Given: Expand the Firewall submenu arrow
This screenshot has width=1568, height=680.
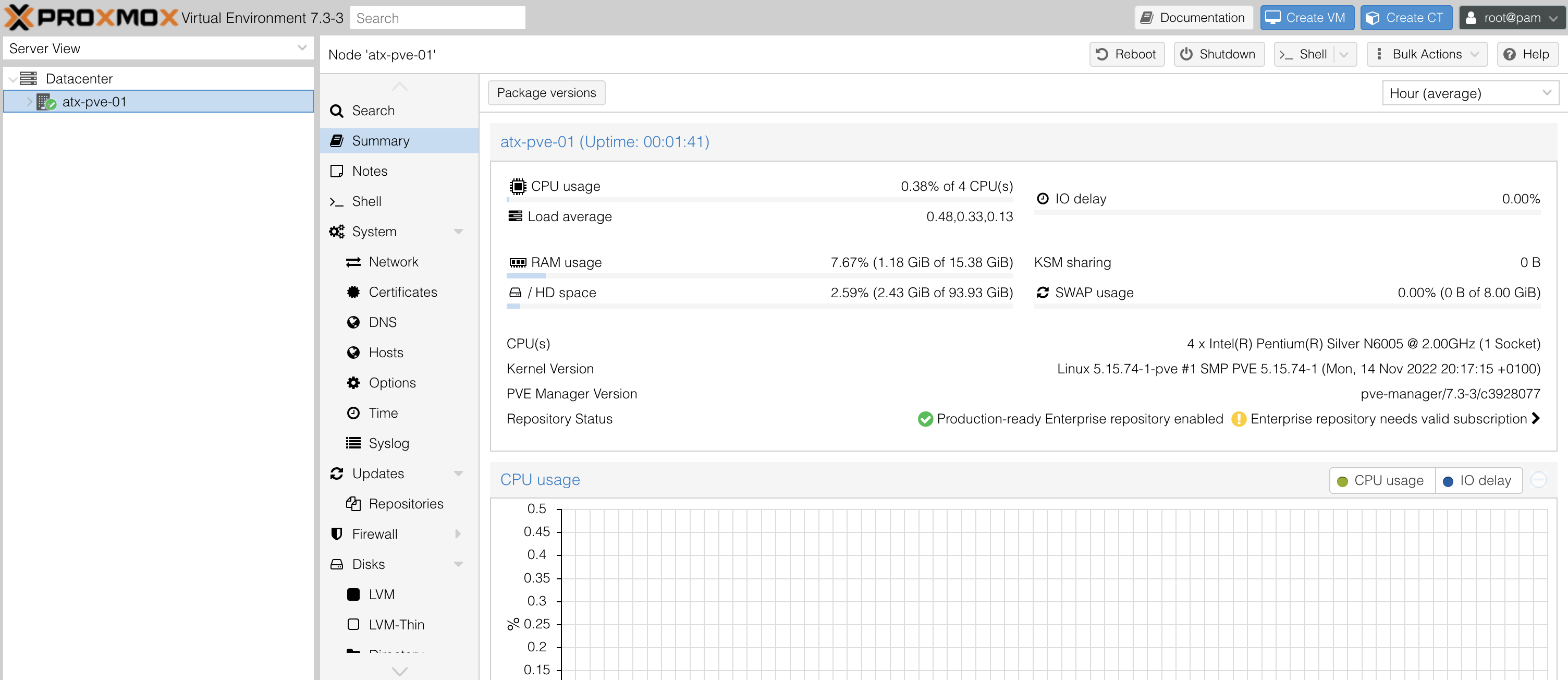Looking at the screenshot, I should pyautogui.click(x=458, y=534).
